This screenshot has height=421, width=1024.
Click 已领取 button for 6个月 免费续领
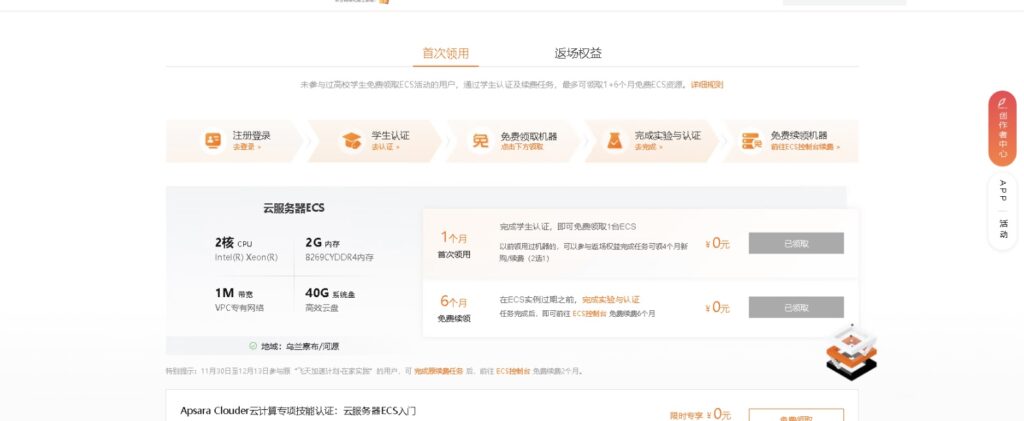coord(796,307)
